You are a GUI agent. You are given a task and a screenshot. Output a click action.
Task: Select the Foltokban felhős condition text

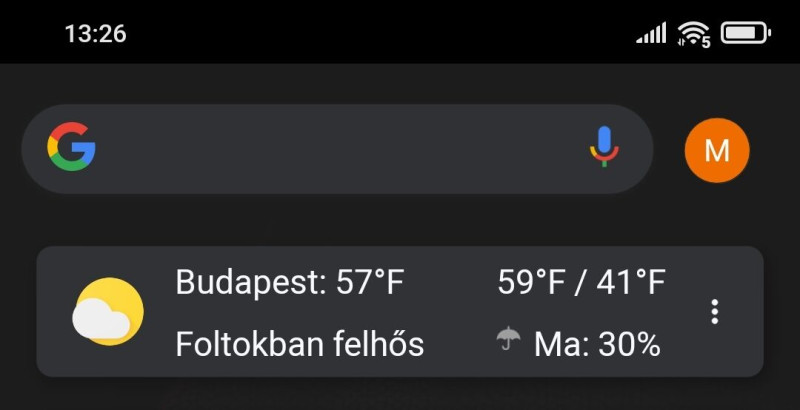coord(299,343)
